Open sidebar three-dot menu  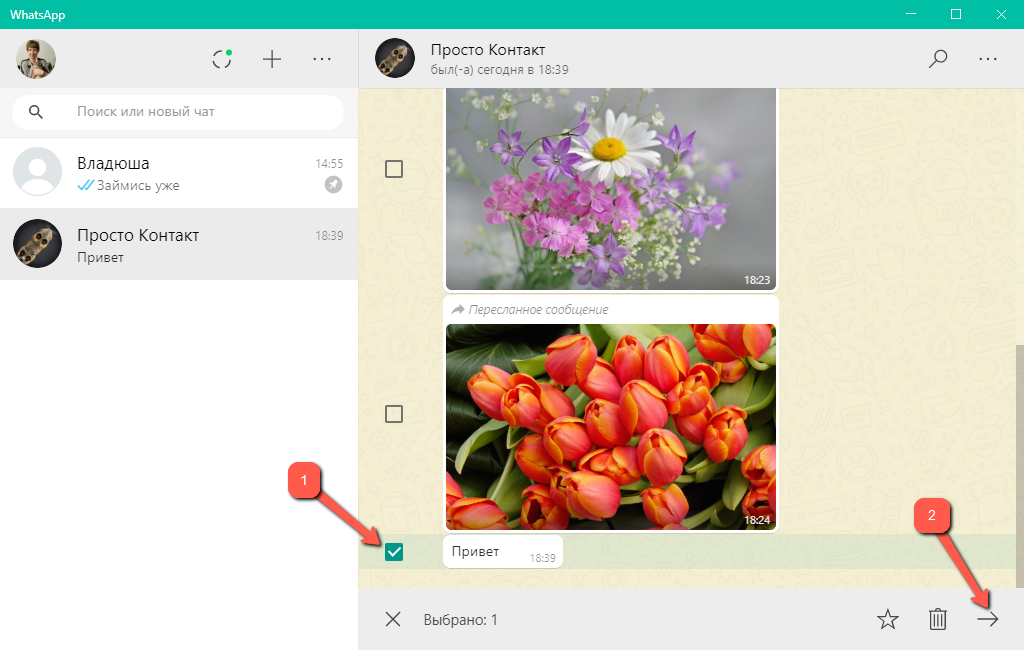coord(322,59)
